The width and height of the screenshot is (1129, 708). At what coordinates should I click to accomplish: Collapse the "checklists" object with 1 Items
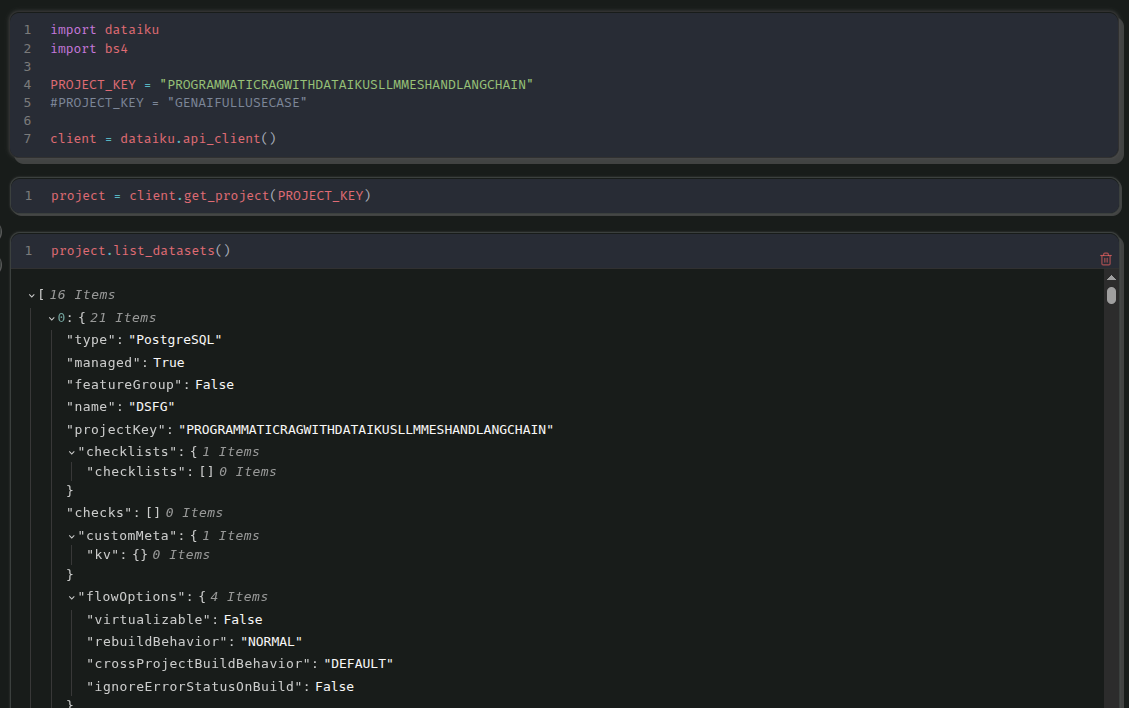[x=71, y=452]
